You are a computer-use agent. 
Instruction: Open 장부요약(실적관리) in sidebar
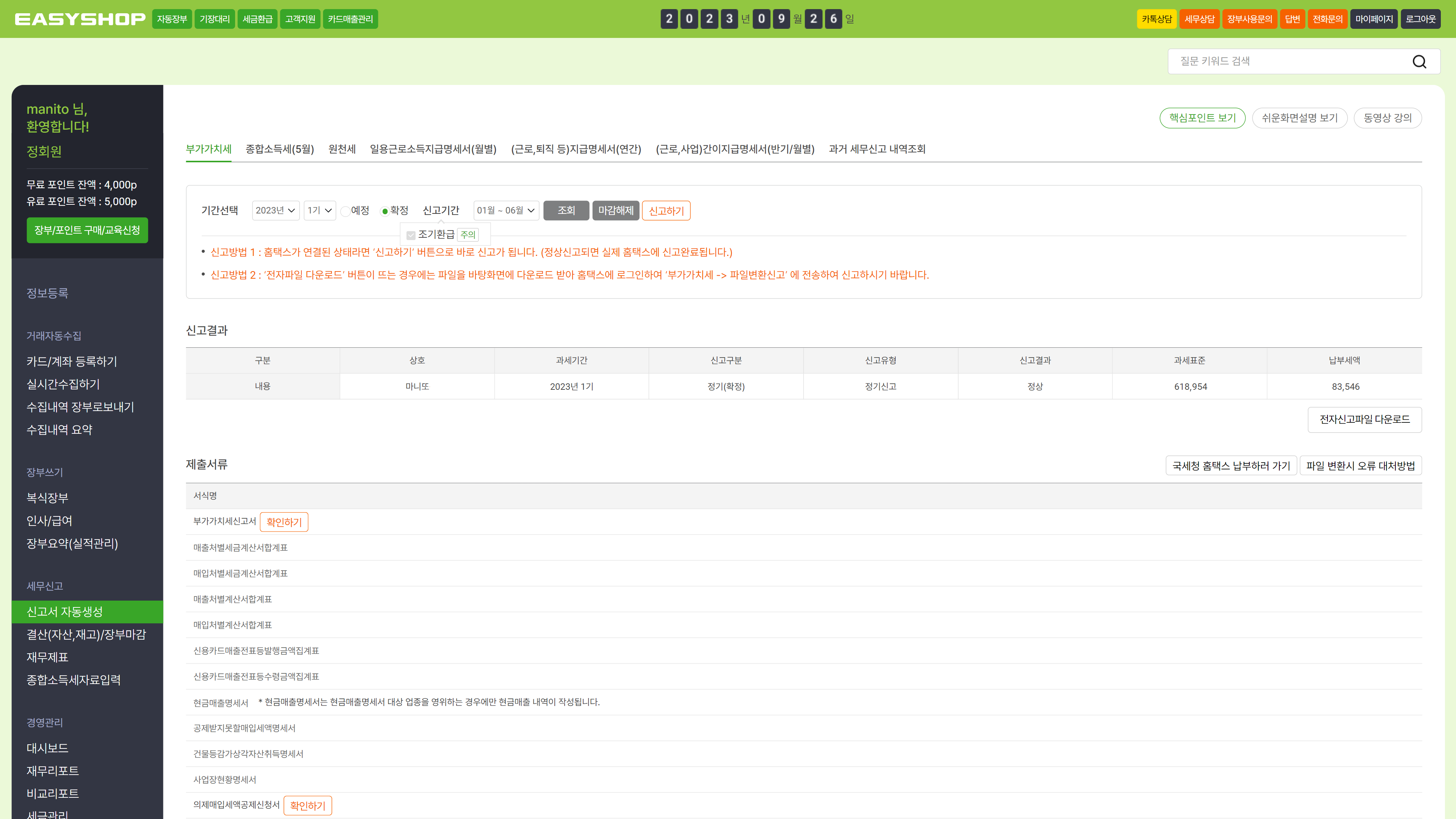tap(72, 544)
